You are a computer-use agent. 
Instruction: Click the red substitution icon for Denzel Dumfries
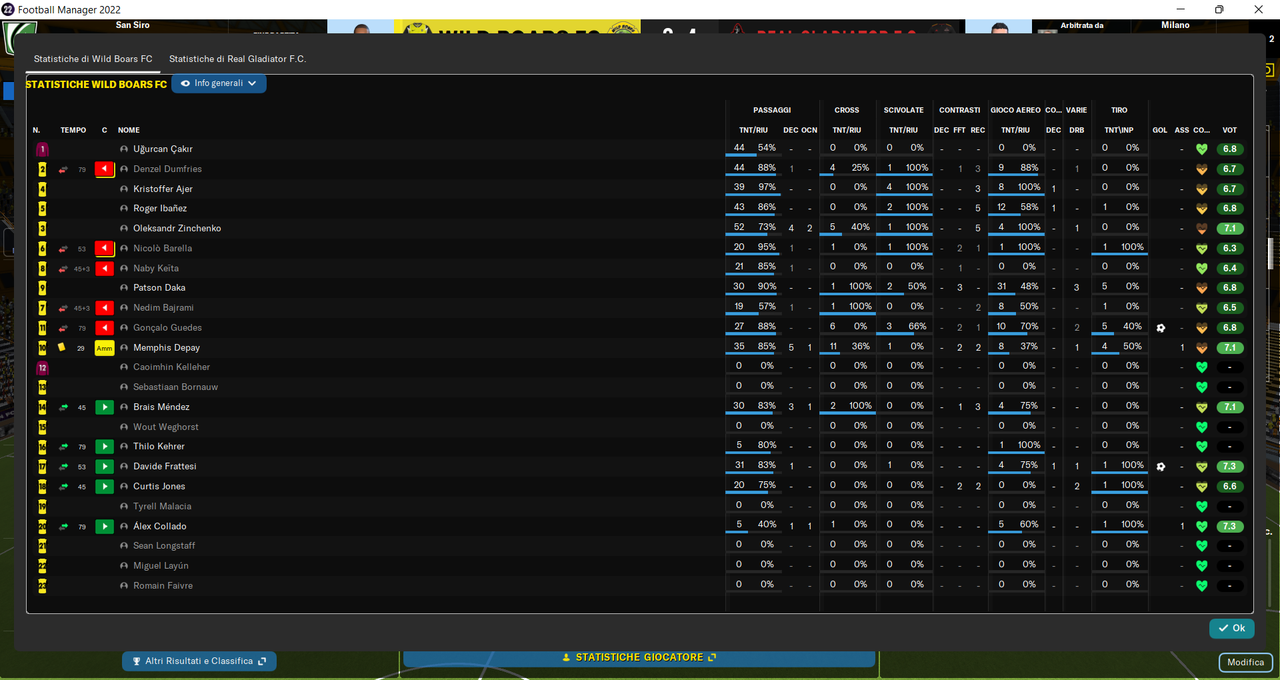pos(104,169)
